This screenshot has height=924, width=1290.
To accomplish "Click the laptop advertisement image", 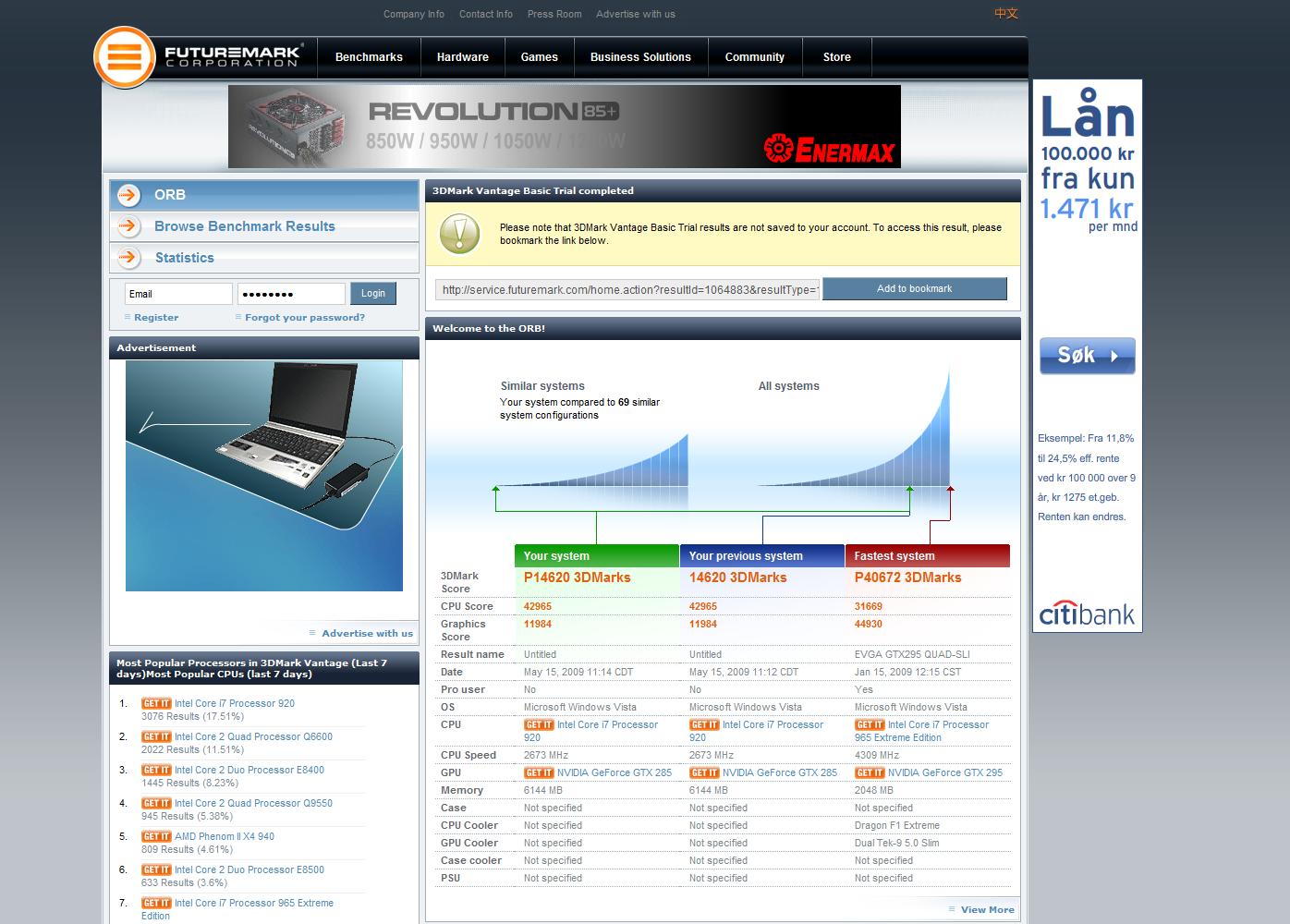I will 264,476.
